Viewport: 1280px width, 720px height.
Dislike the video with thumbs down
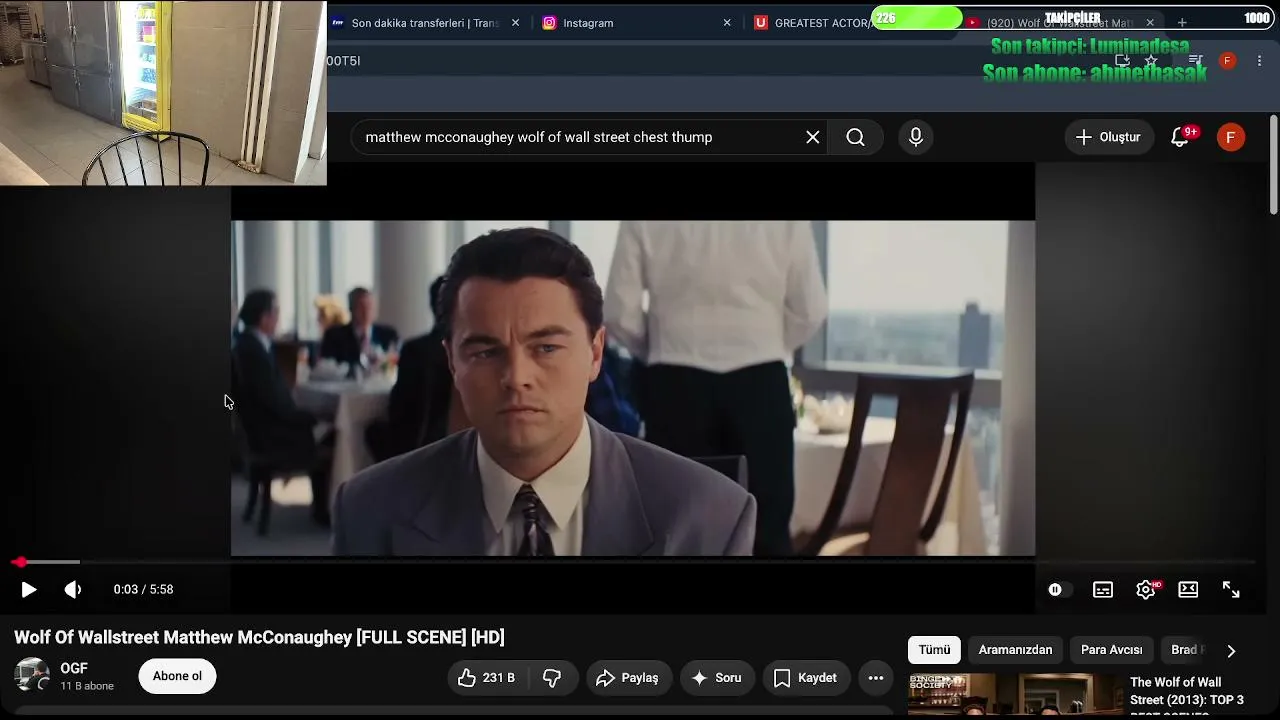pos(552,678)
